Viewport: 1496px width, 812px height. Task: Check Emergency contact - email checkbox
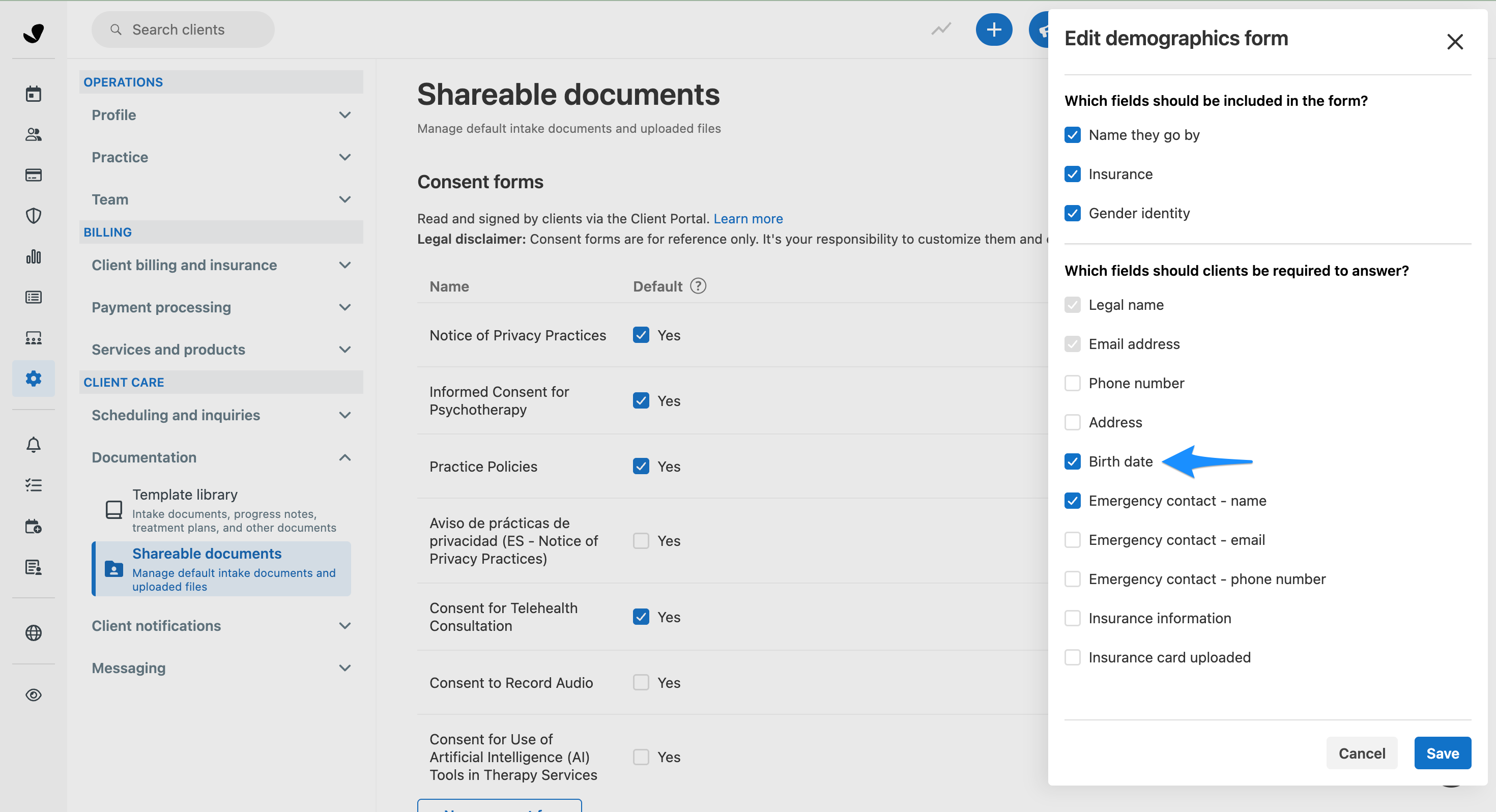click(1073, 540)
